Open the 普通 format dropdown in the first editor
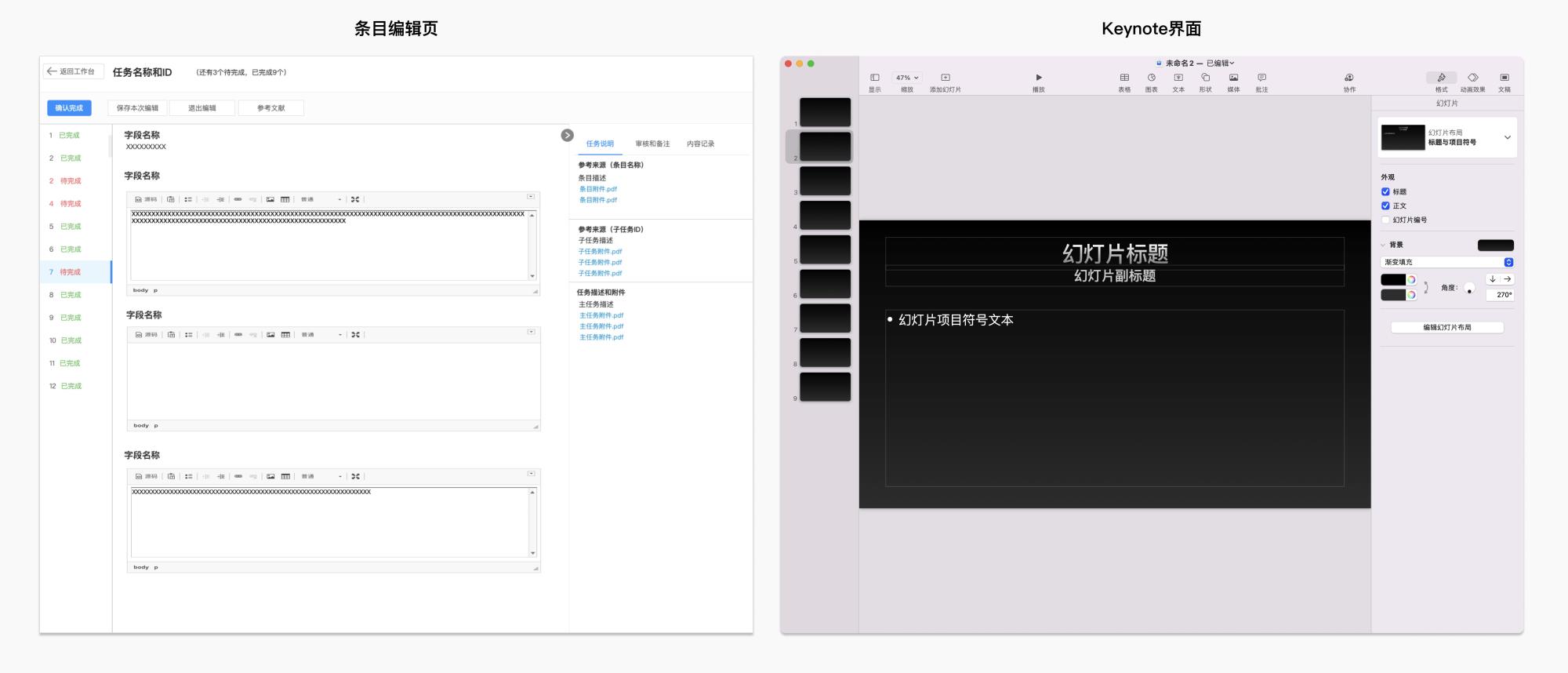1568x673 pixels. click(x=321, y=199)
